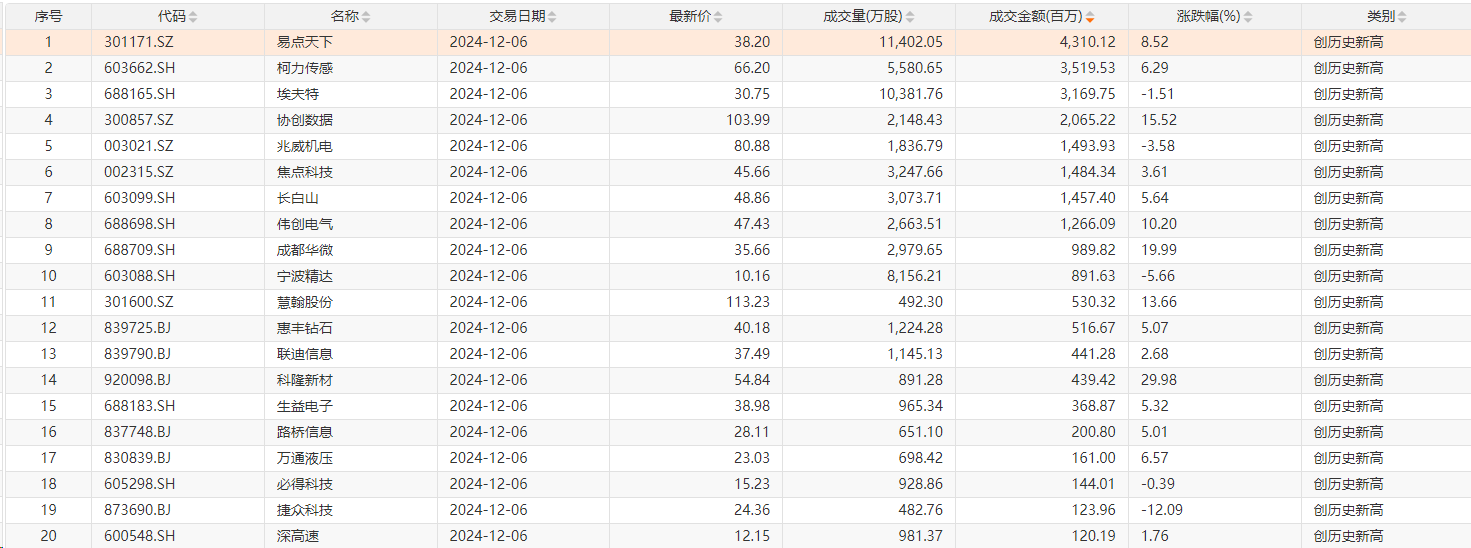Click the name 协创数据

click(x=305, y=120)
